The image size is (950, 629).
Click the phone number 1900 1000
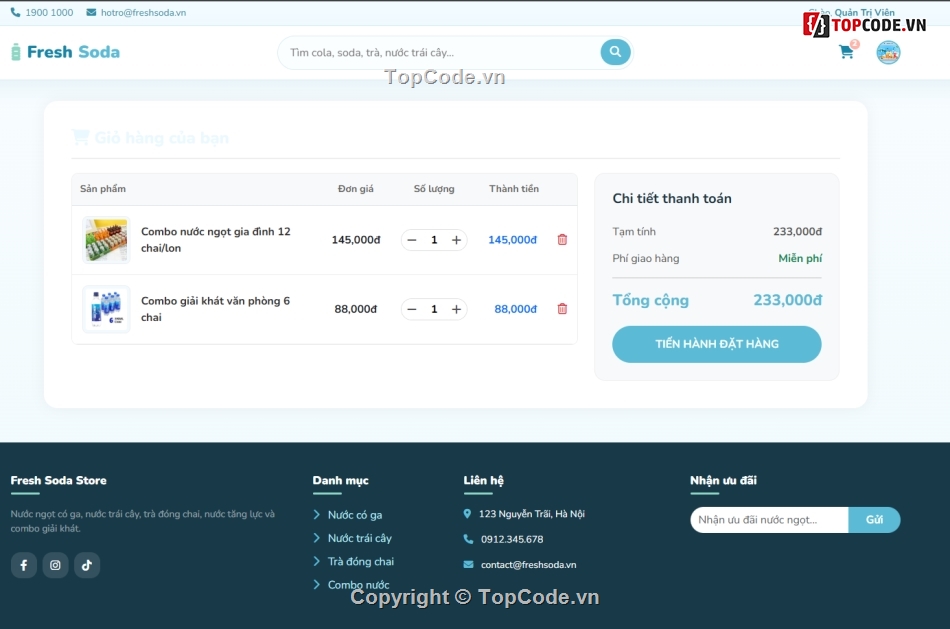point(49,13)
